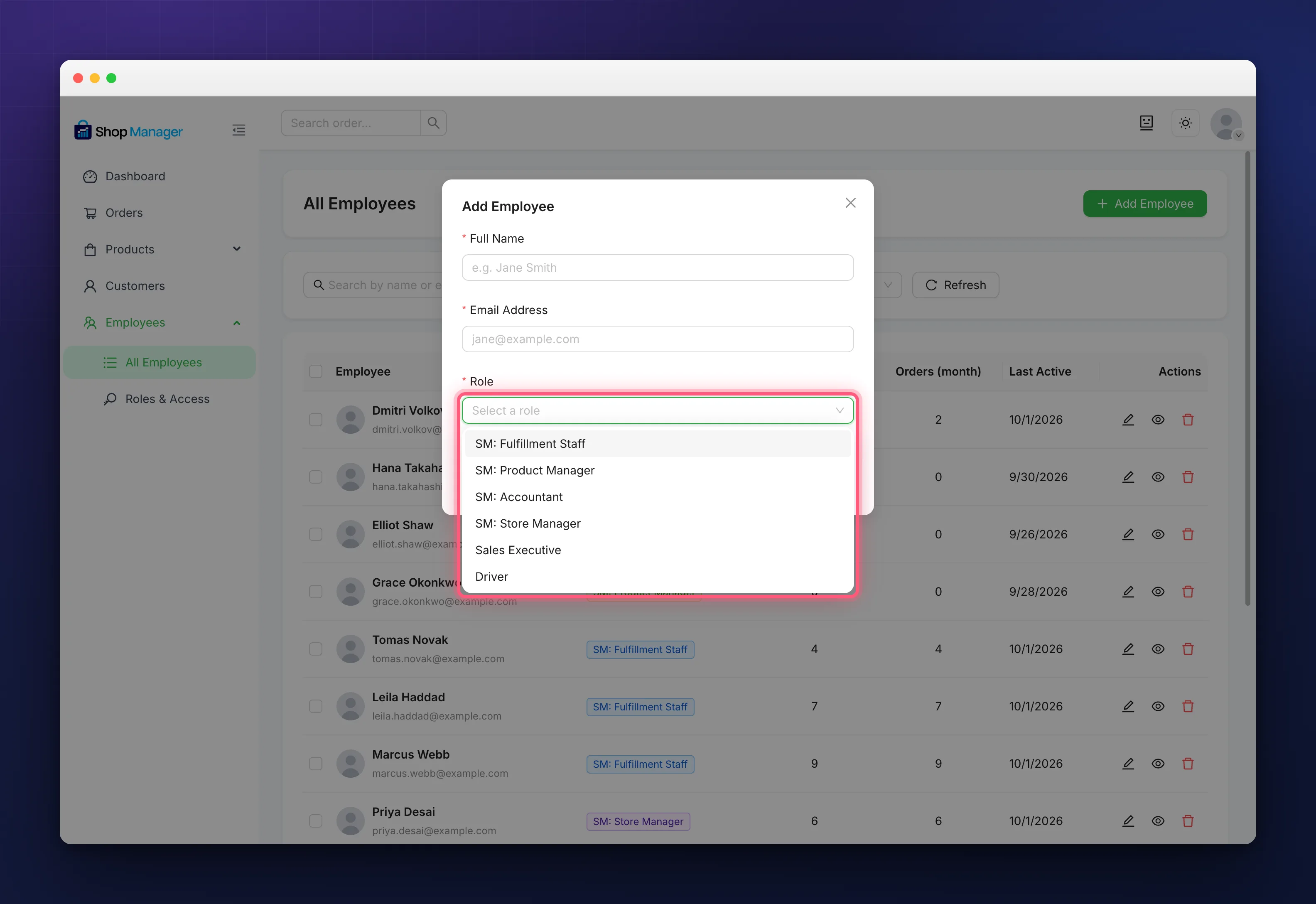The image size is (1316, 904).
Task: Check the Hana Takahashi row checkbox
Action: 315,477
